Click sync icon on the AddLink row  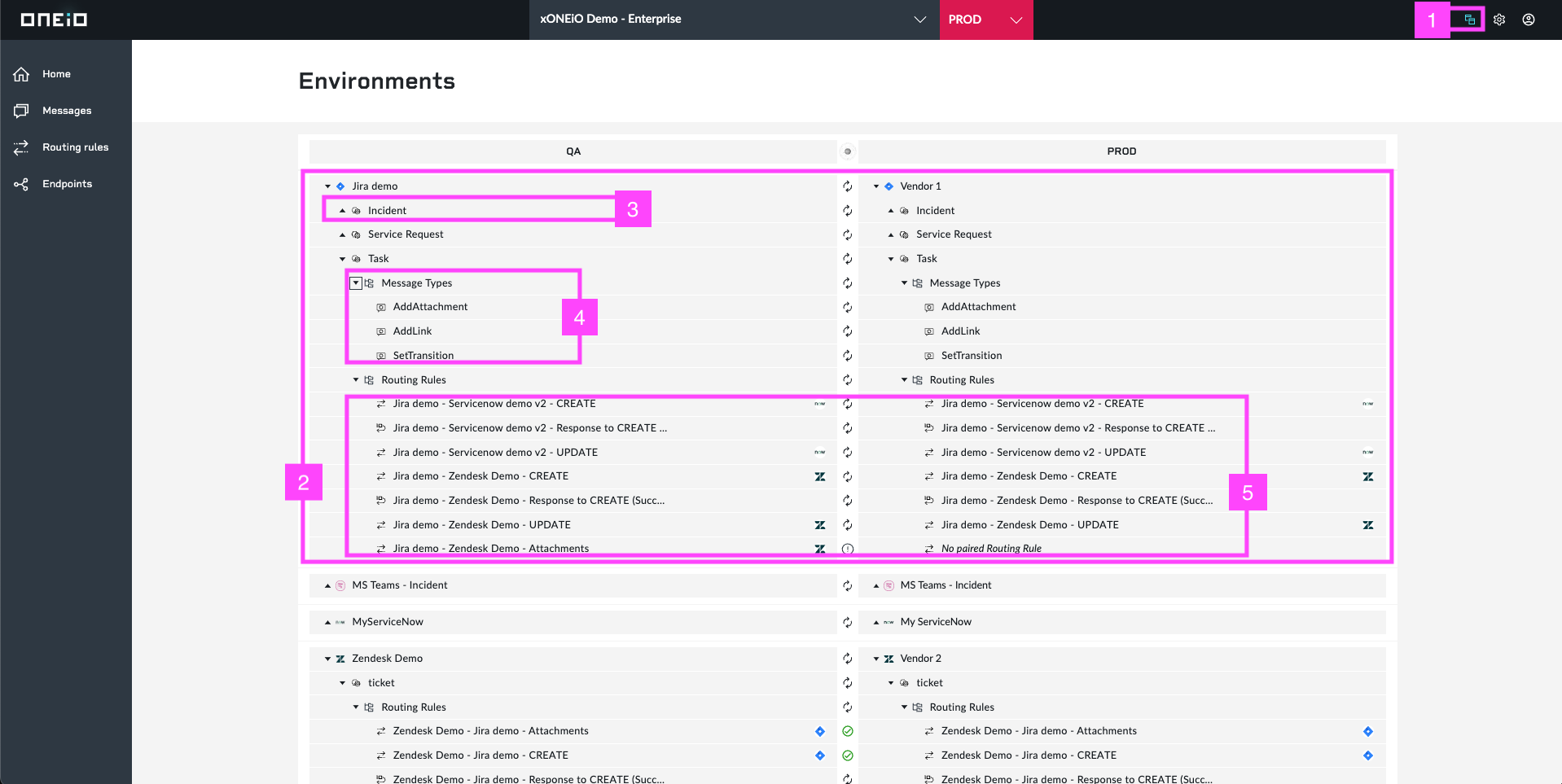[848, 331]
